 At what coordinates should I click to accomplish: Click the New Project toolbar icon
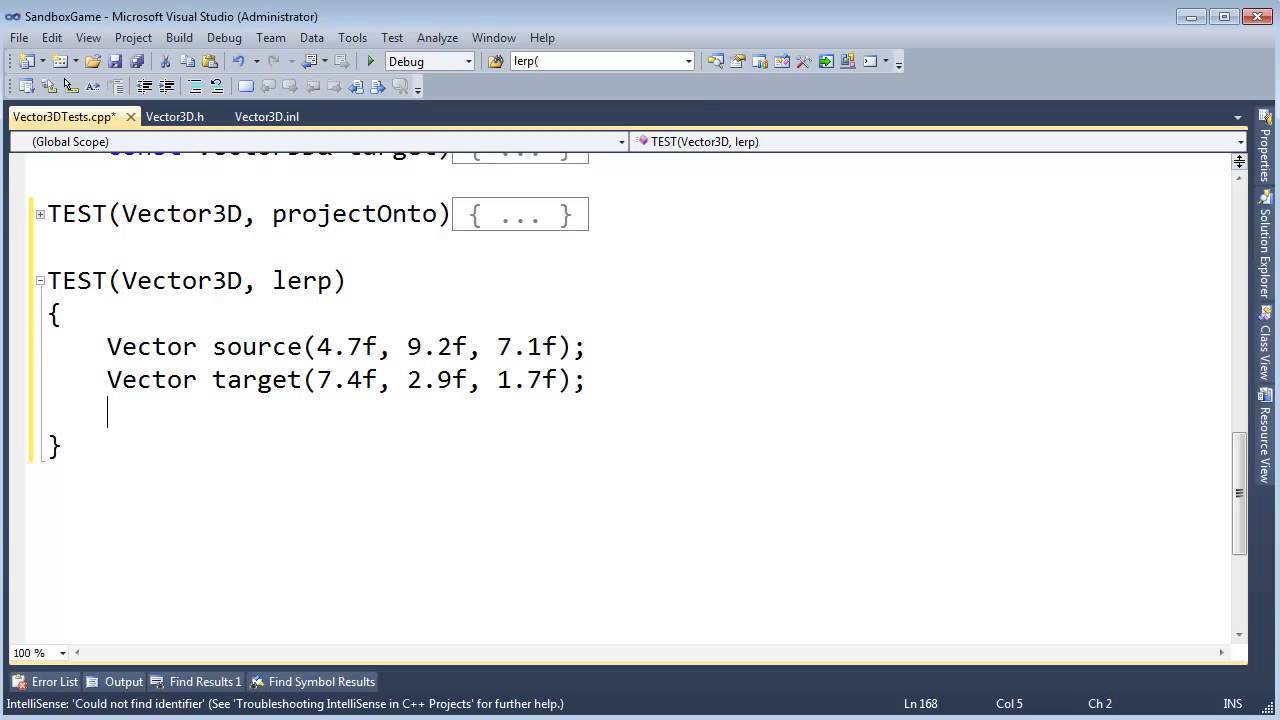tap(26, 61)
